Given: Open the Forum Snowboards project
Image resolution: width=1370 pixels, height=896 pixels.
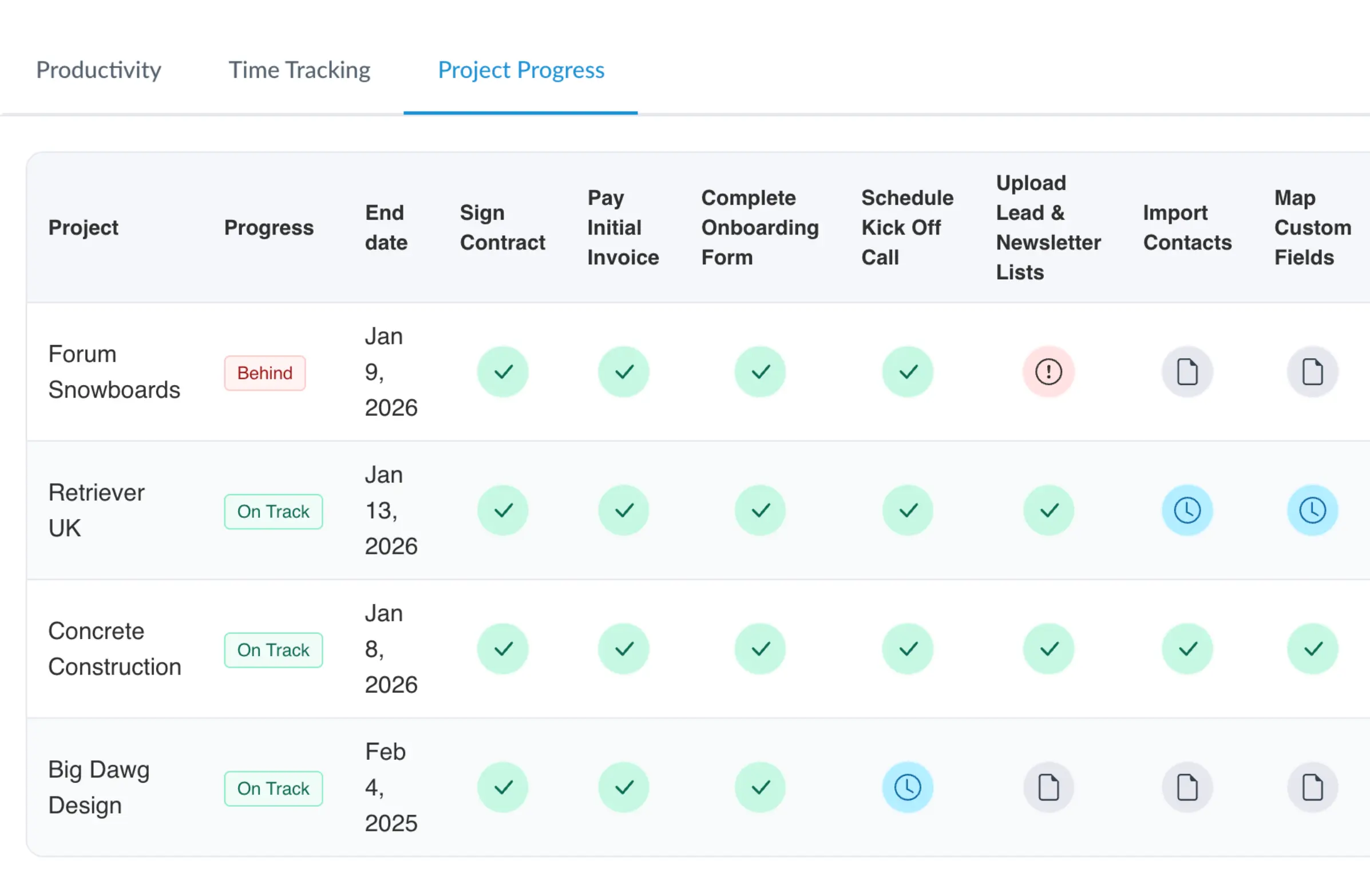Looking at the screenshot, I should [x=113, y=372].
